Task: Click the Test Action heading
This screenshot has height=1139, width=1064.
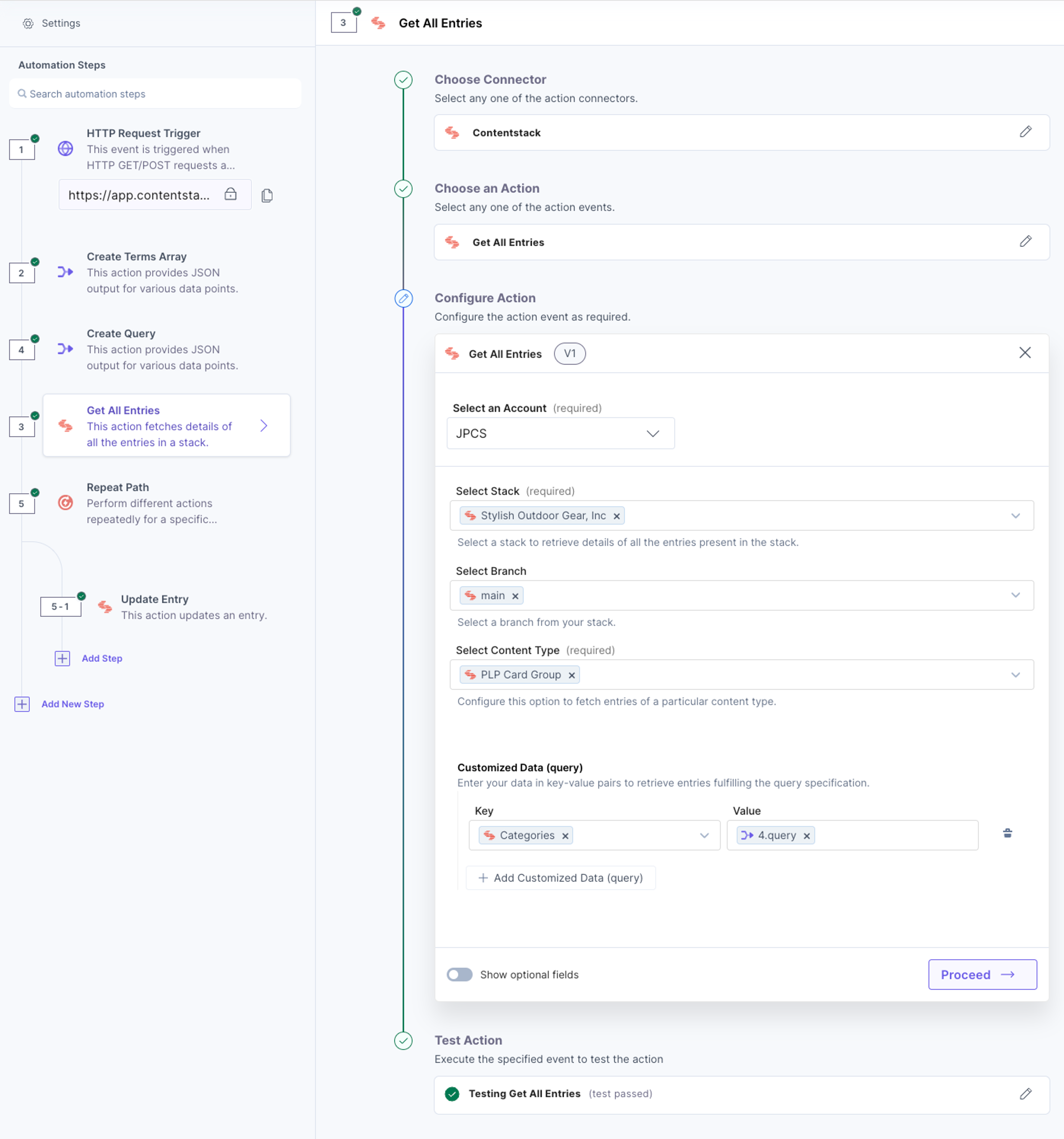Action: [x=468, y=1040]
